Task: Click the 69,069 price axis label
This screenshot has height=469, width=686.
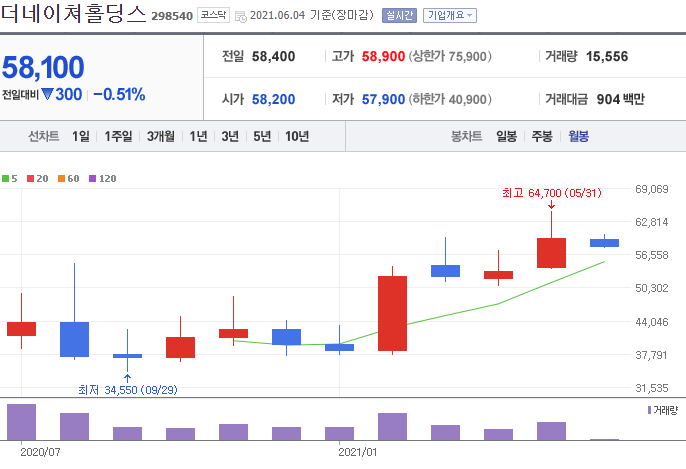Action: 652,189
